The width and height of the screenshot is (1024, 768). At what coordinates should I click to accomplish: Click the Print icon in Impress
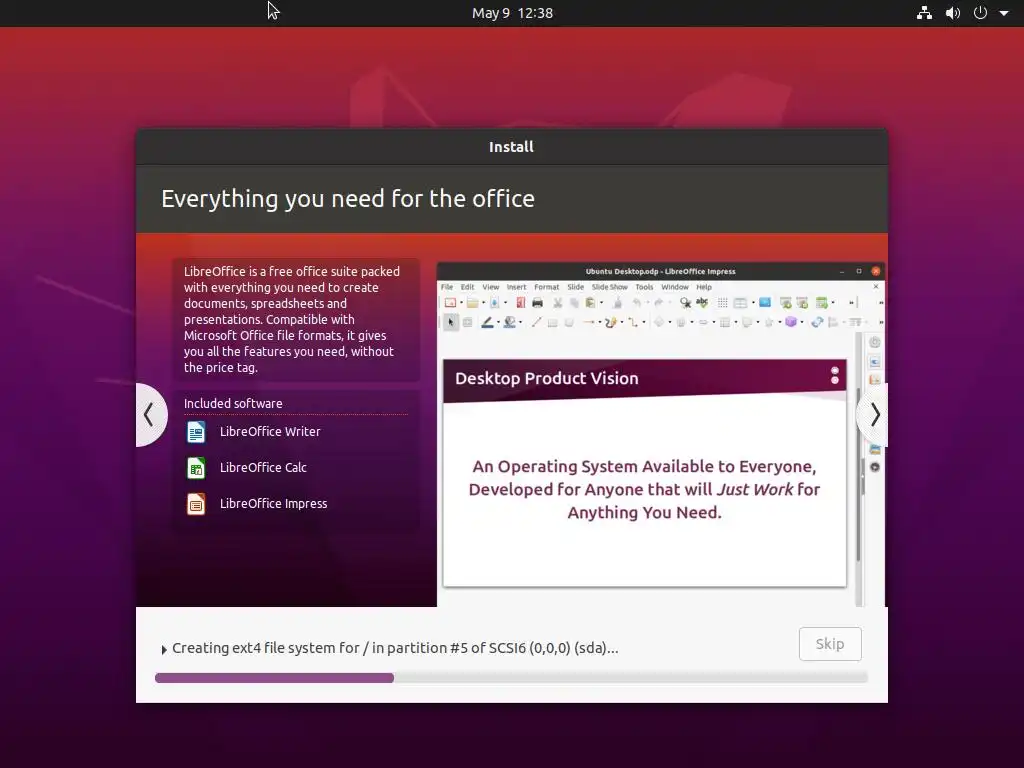537,302
